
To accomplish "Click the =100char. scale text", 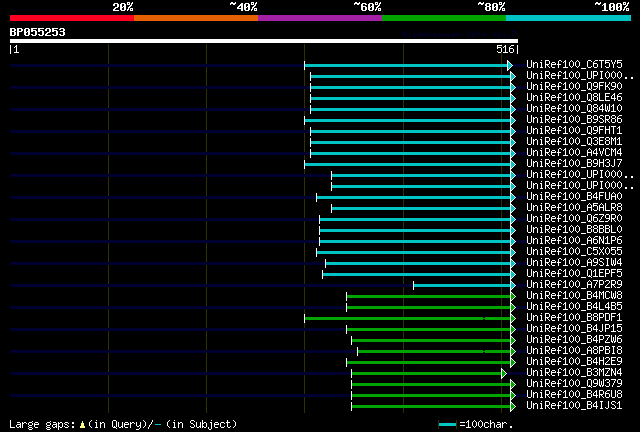I will tap(486, 425).
